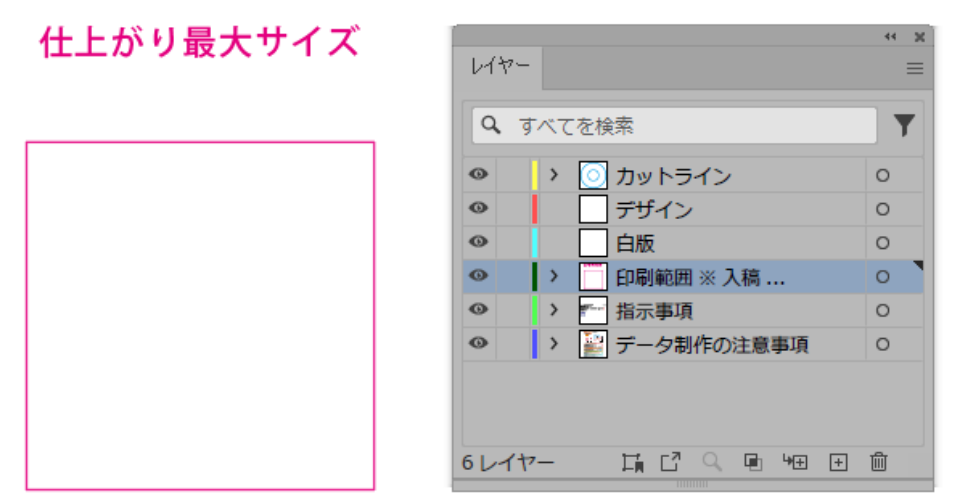
Task: Toggle lock on カットライン layer
Action: 512,175
